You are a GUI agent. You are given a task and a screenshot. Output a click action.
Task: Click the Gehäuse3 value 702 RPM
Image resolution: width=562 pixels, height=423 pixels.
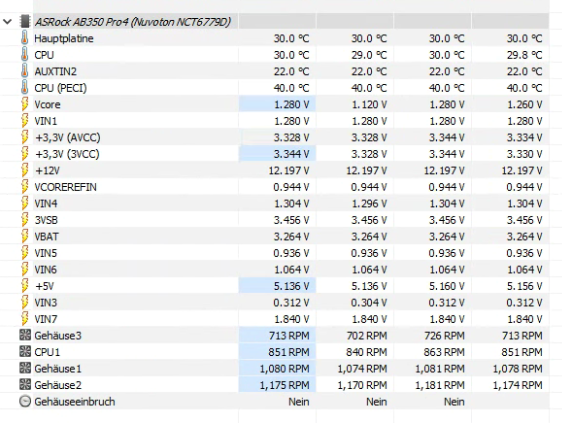click(x=367, y=336)
